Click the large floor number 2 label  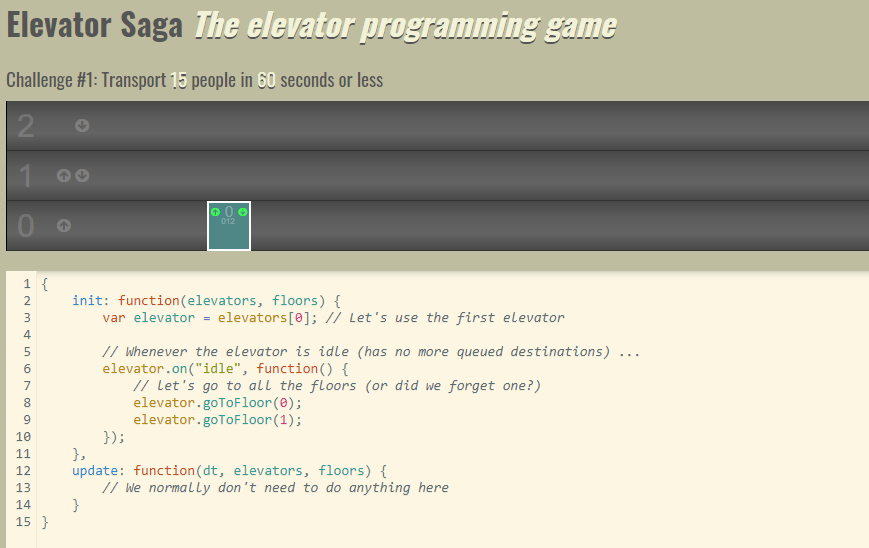tap(26, 126)
